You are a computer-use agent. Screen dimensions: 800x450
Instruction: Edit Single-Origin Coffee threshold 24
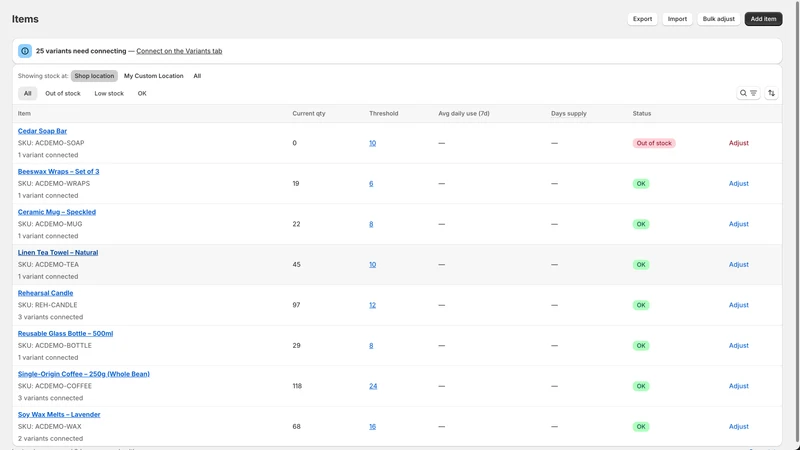coord(373,386)
